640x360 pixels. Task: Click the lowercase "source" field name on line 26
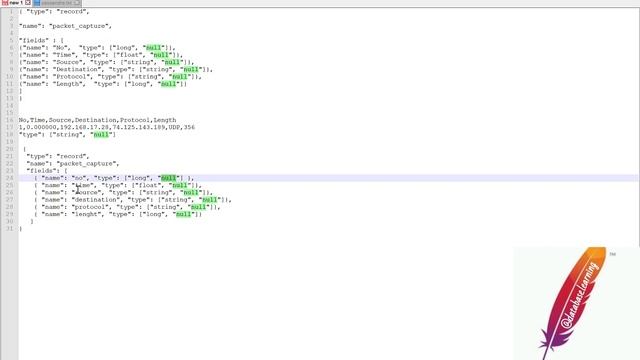pyautogui.click(x=87, y=193)
